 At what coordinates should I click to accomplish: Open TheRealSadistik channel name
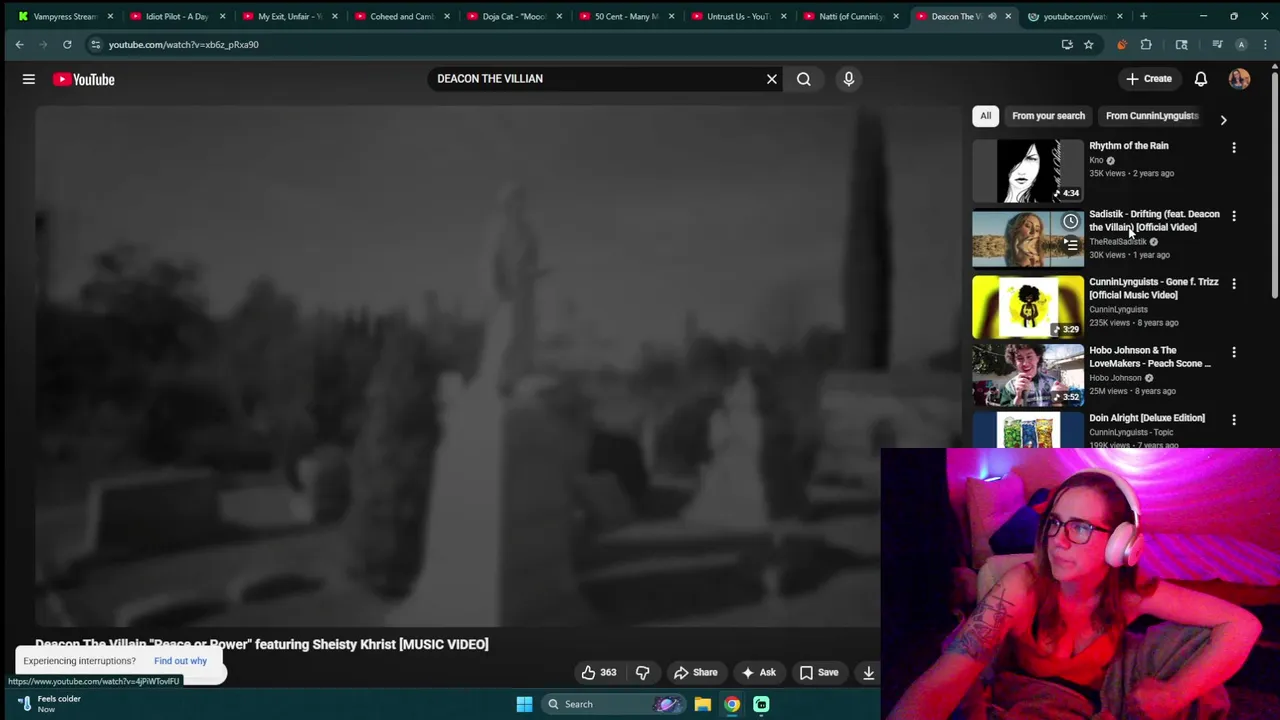pos(1118,242)
